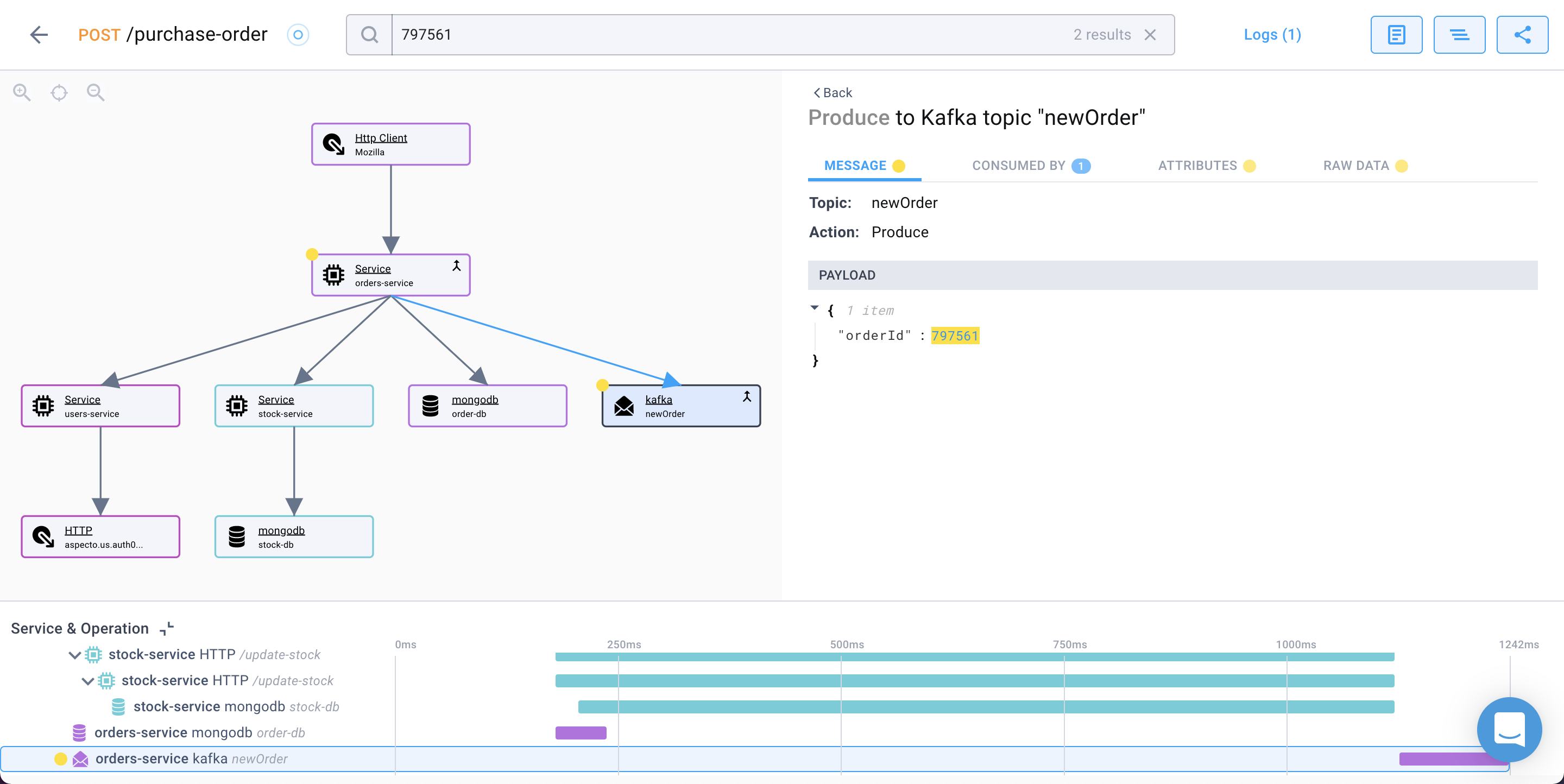Viewport: 1564px width, 784px height.
Task: Toggle the Service & Operation collapse icon
Action: [166, 628]
